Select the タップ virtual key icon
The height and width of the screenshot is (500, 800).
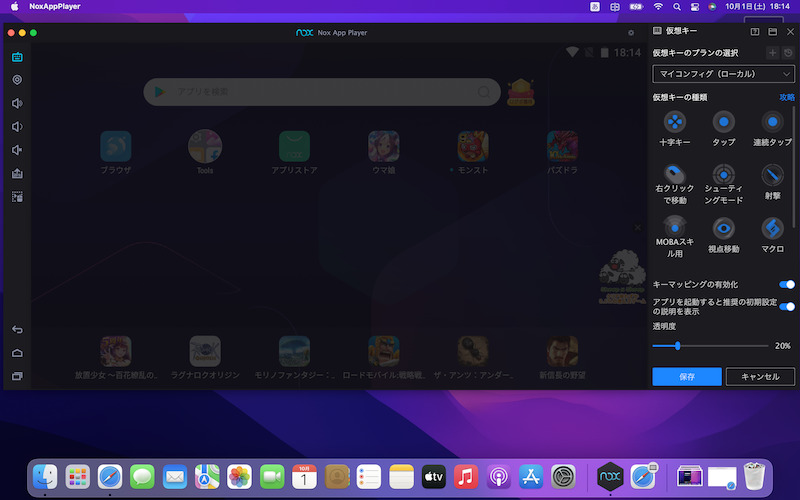tap(723, 121)
